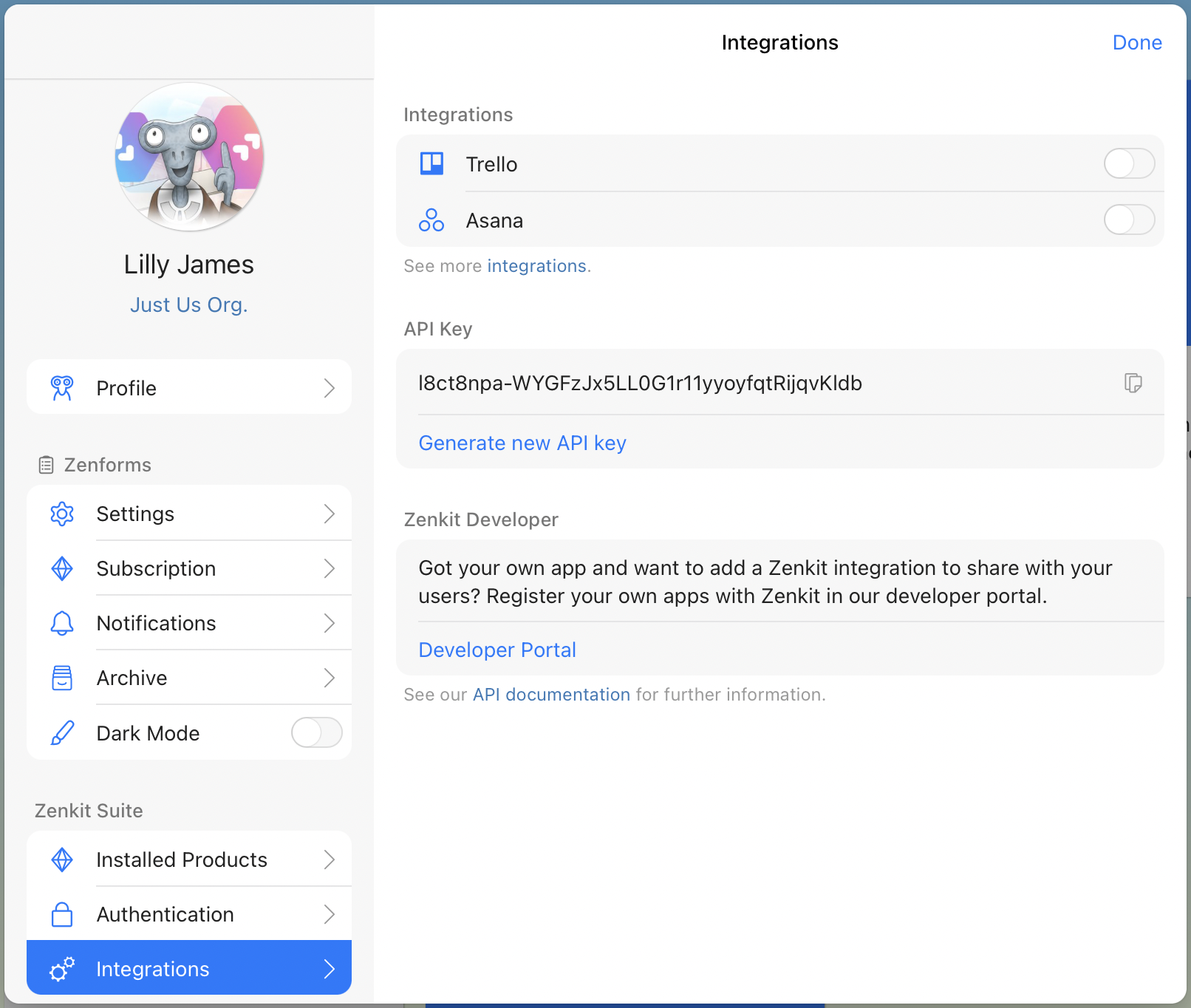Click the Asana integration icon
The image size is (1191, 1008).
tap(431, 219)
